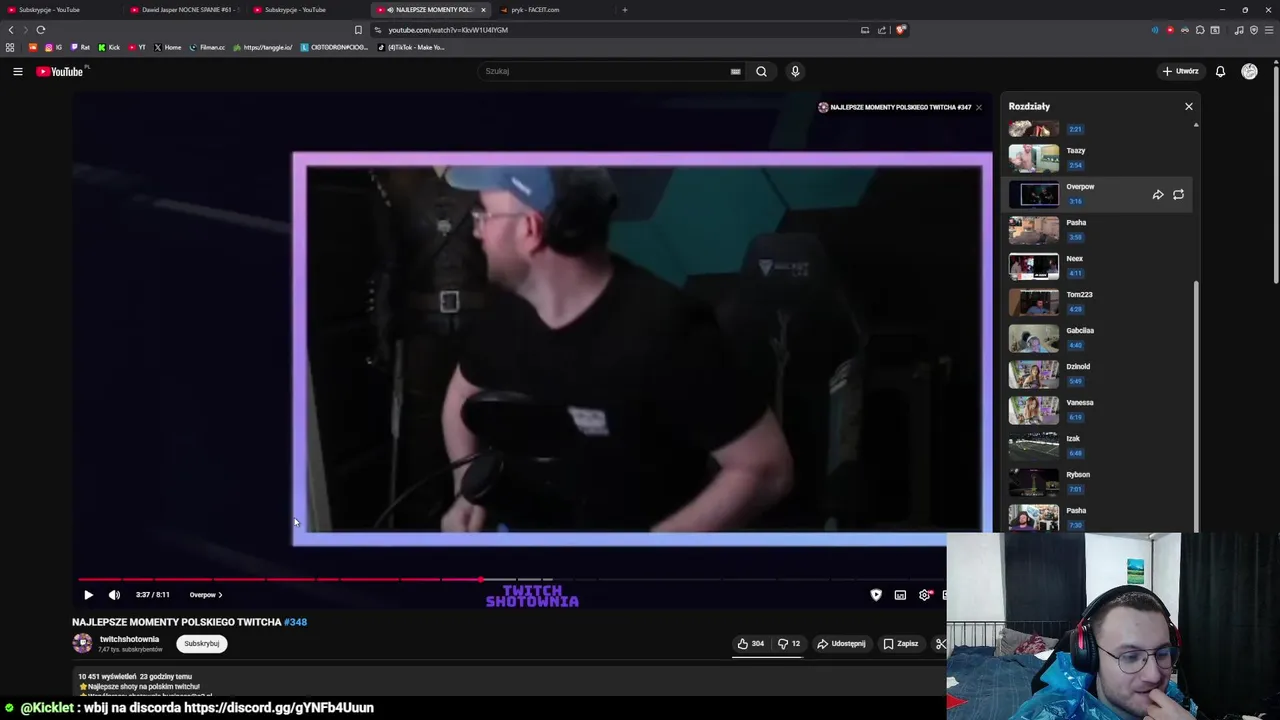Open the extensions puzzle icon
The height and width of the screenshot is (720, 1280).
point(1200,30)
